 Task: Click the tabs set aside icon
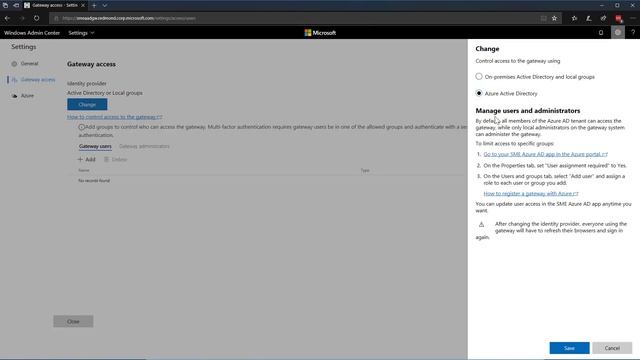(x=5, y=5)
